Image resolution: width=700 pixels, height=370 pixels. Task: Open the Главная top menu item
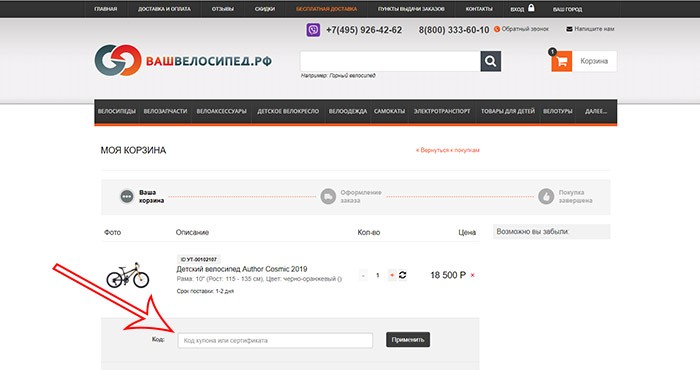(x=106, y=9)
